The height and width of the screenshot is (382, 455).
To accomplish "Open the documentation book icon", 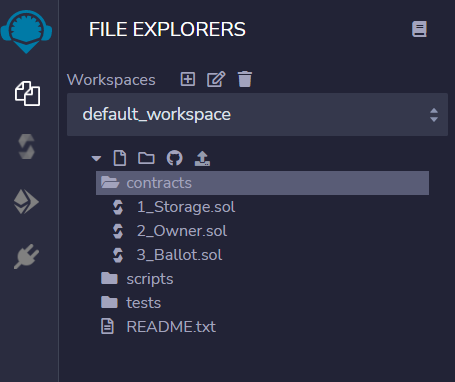I will 419,29.
